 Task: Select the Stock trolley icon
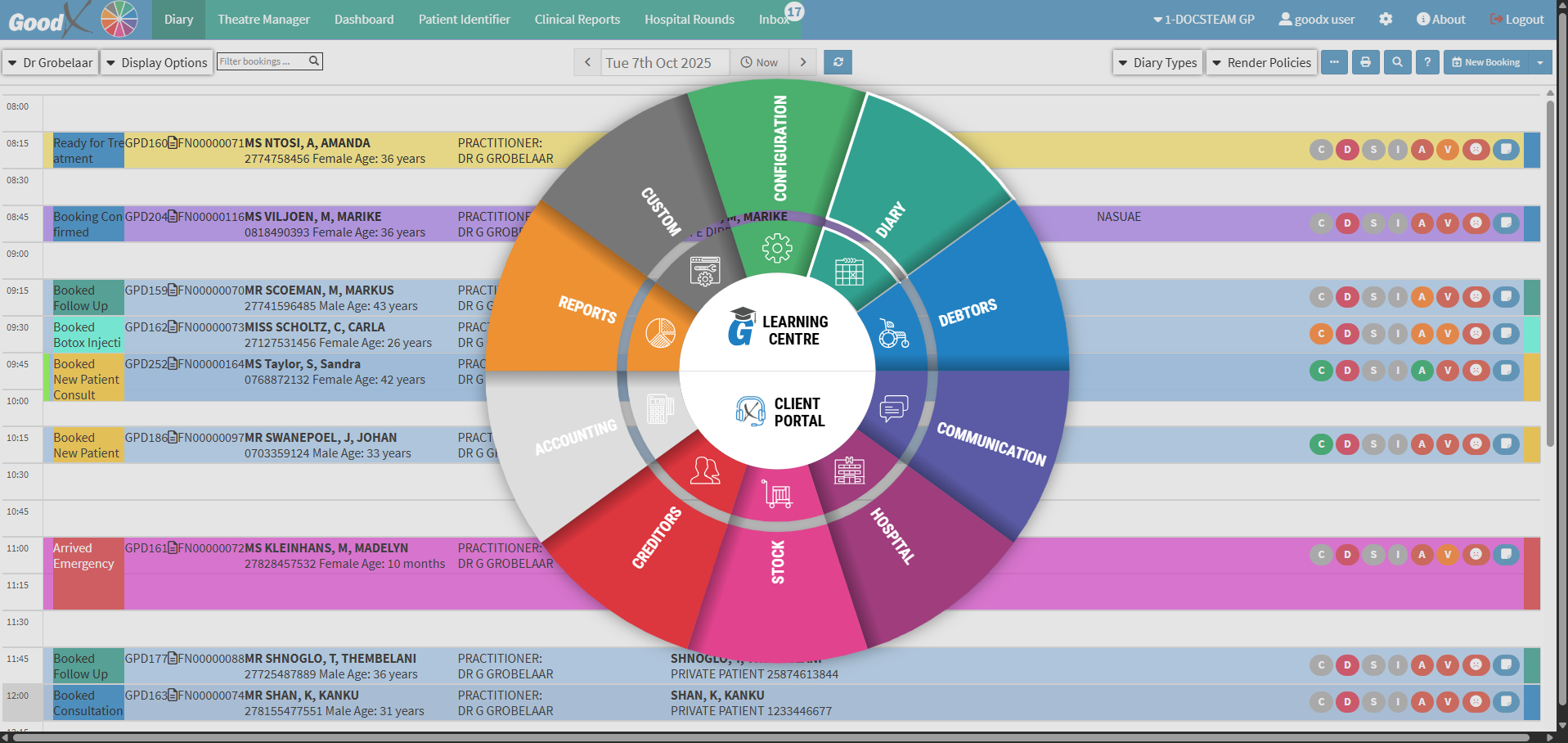pos(777,493)
